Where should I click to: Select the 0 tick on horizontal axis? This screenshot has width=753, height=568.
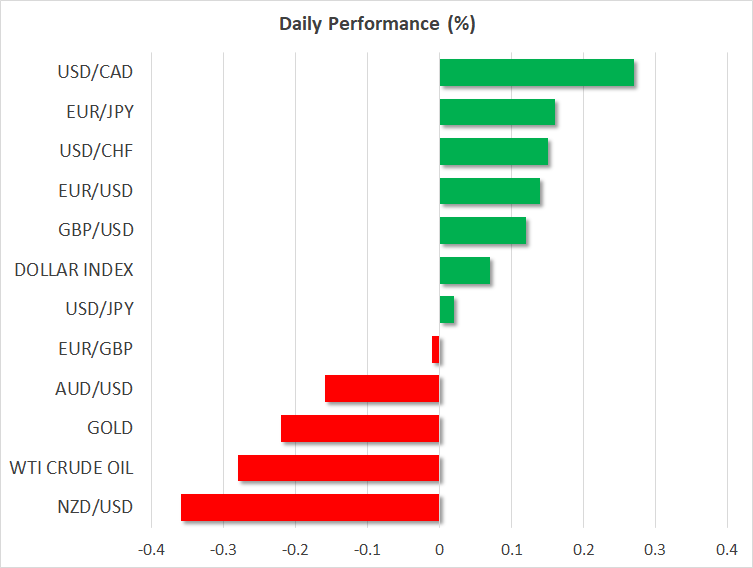click(439, 549)
